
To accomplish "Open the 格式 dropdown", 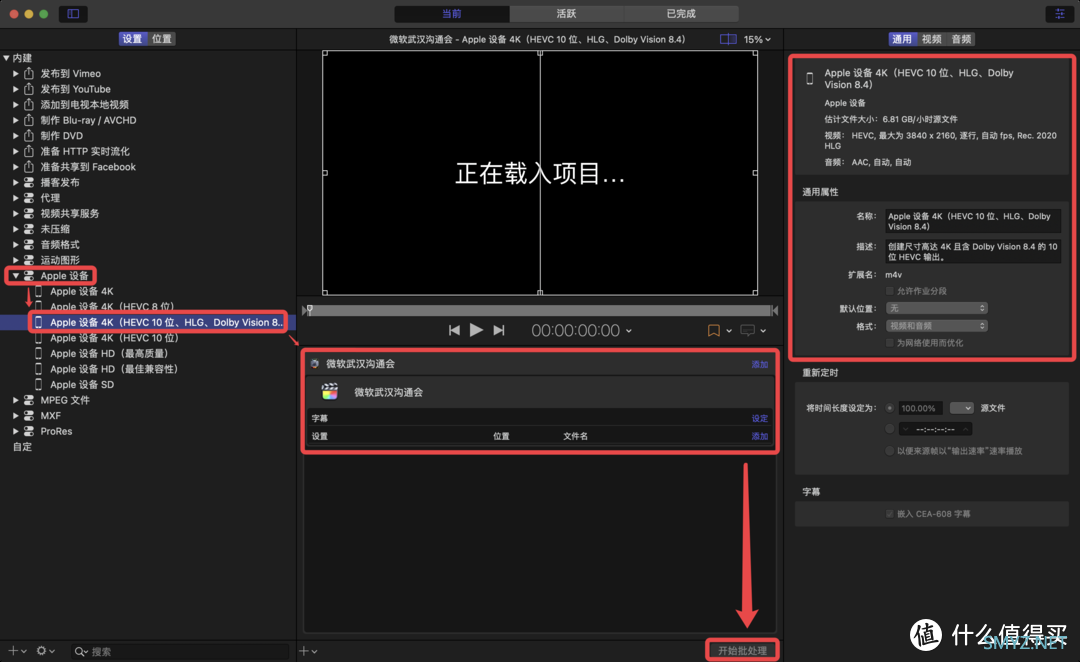I will (x=937, y=326).
